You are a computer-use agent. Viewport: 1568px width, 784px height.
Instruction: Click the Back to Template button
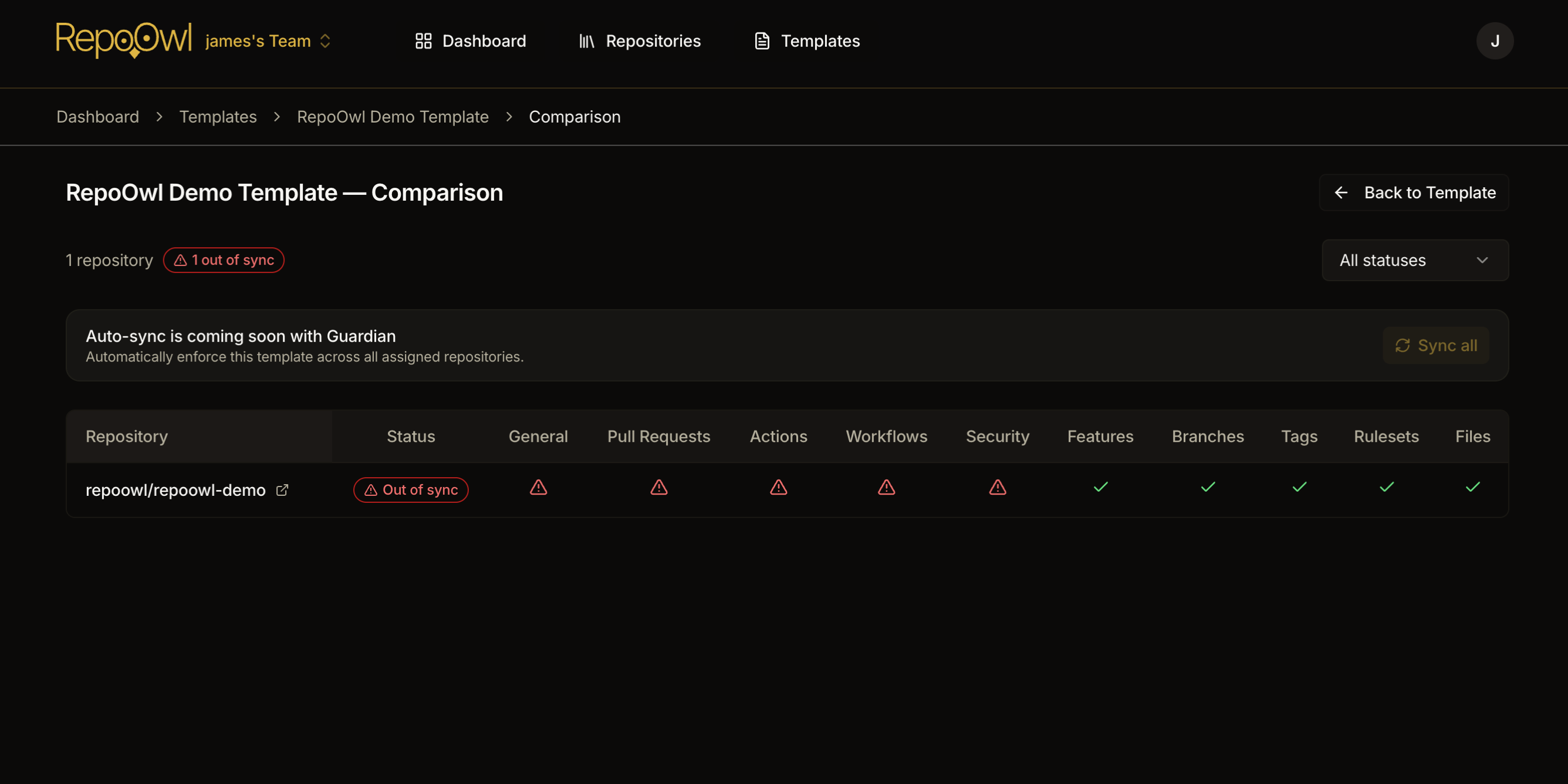point(1414,192)
